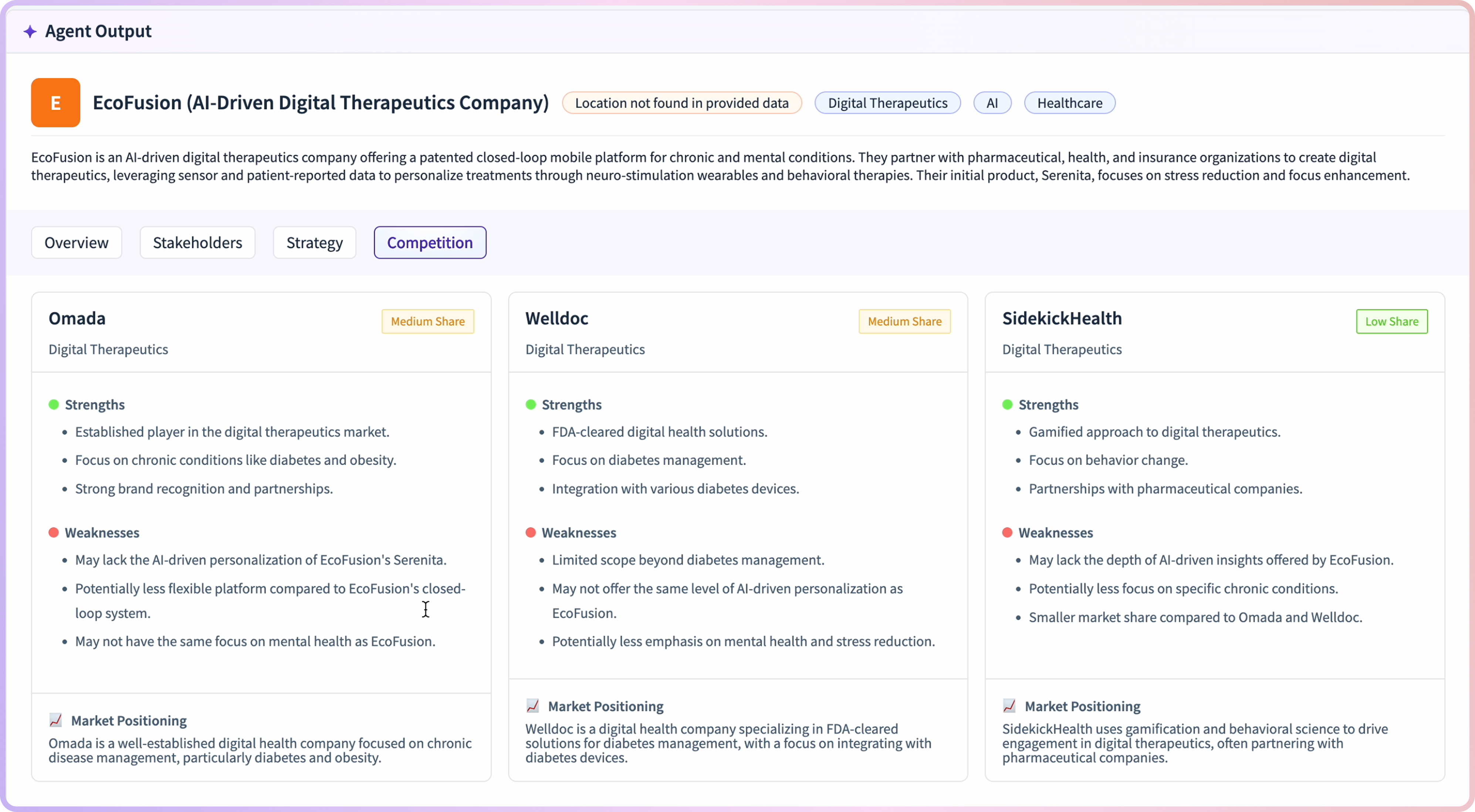Click the green Strengths dot in SidekickHealth card

coord(1007,405)
